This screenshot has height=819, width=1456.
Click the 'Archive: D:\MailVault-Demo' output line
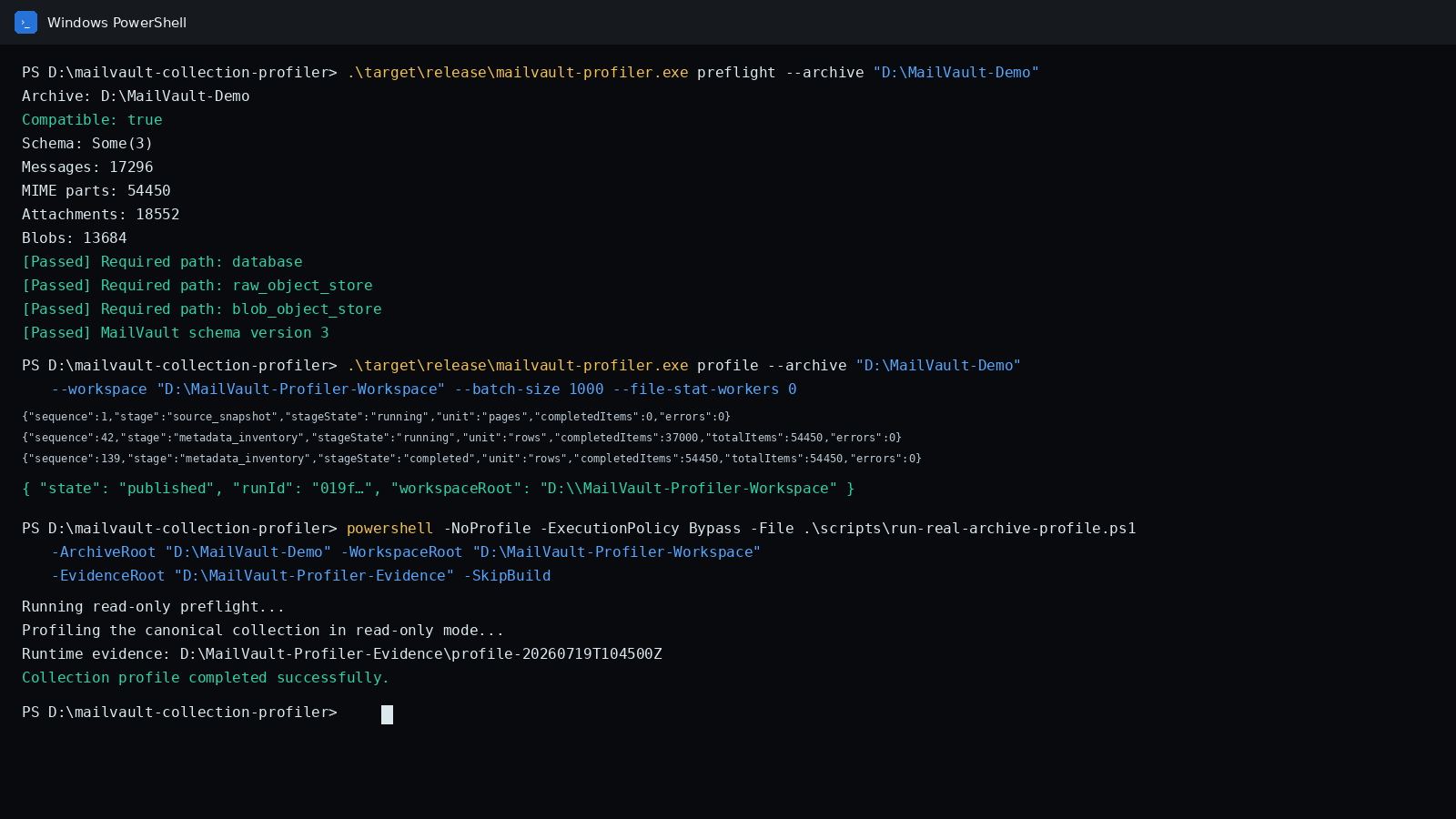tap(136, 96)
